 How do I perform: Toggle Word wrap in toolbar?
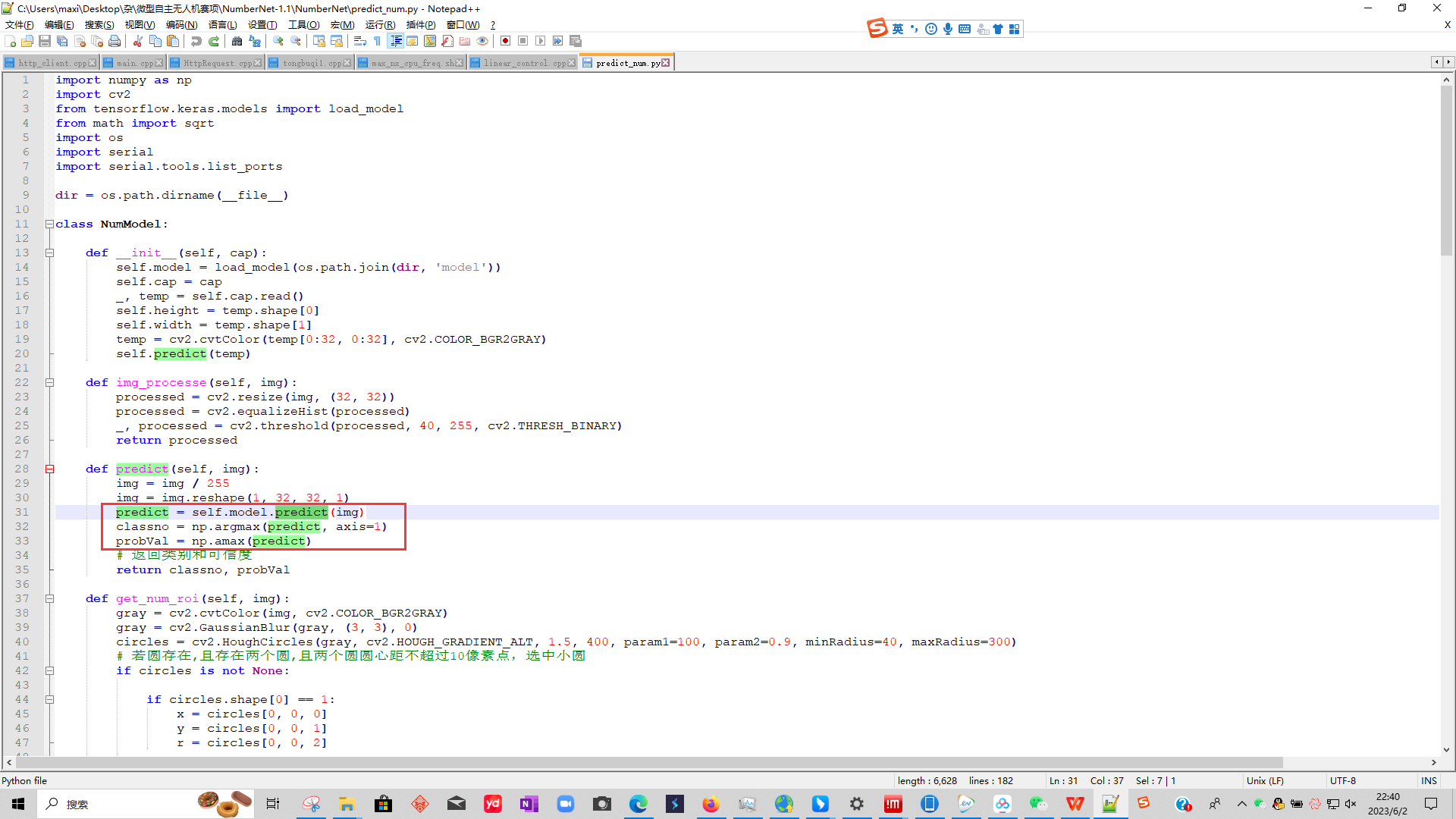click(360, 41)
